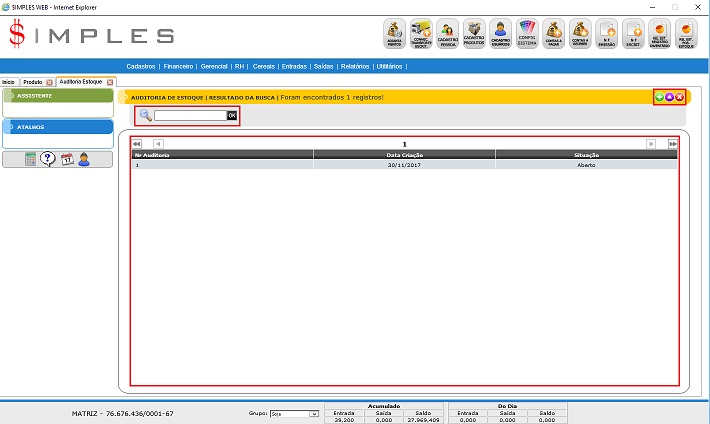This screenshot has width=710, height=424.
Task: Expand the Assistente side panel
Action: [56, 96]
